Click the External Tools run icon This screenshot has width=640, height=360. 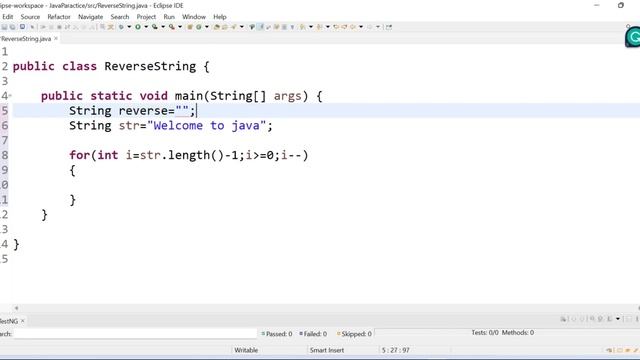(x=172, y=27)
